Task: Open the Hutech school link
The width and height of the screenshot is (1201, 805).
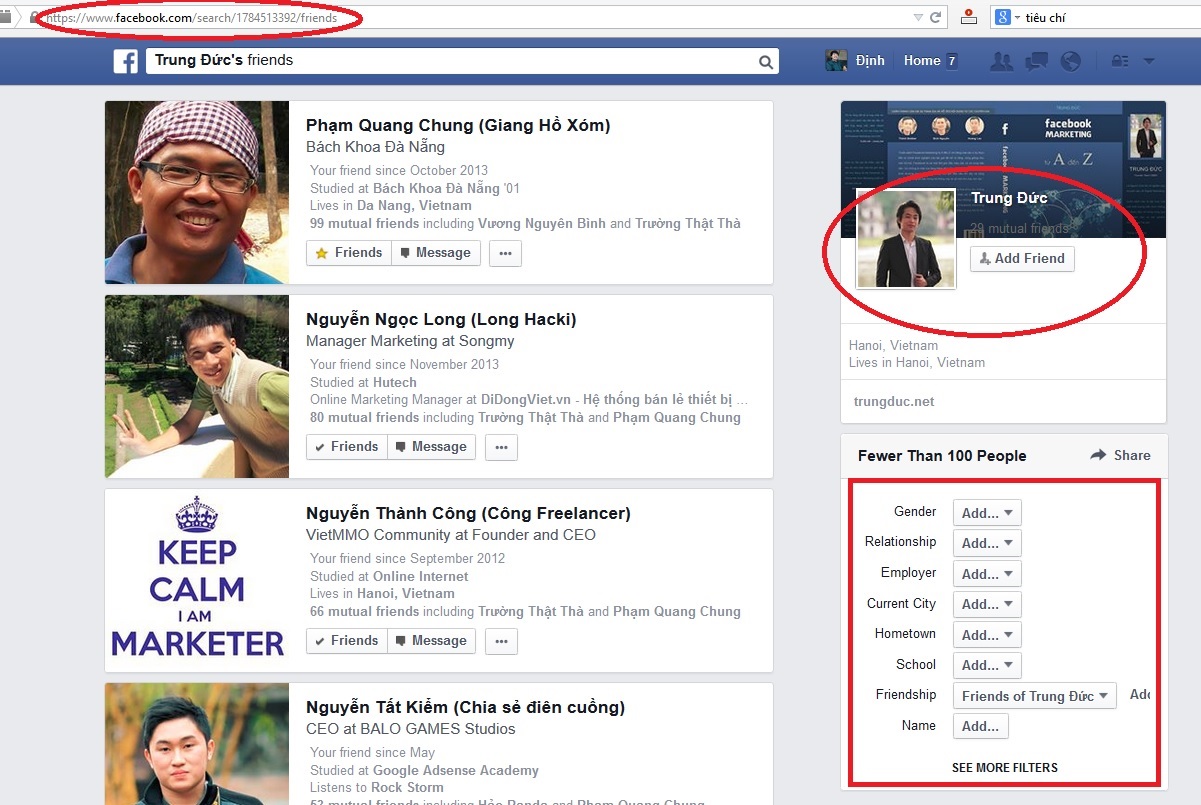Action: pyautogui.click(x=395, y=382)
